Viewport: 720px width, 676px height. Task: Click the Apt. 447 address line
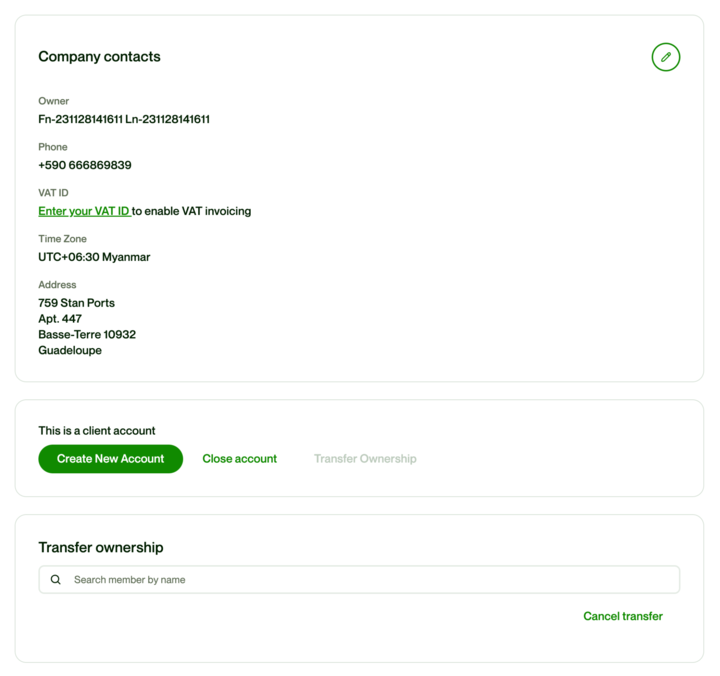point(60,319)
